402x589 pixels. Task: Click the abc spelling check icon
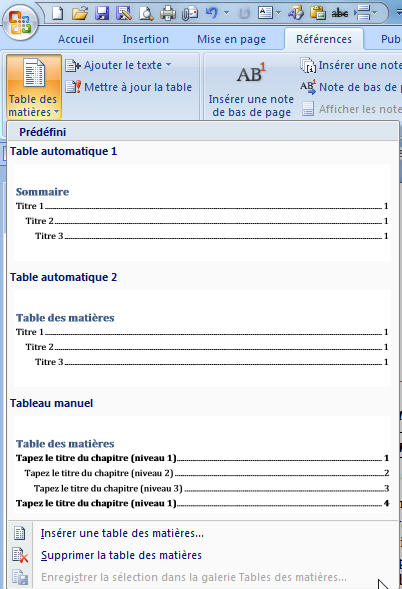(x=340, y=14)
